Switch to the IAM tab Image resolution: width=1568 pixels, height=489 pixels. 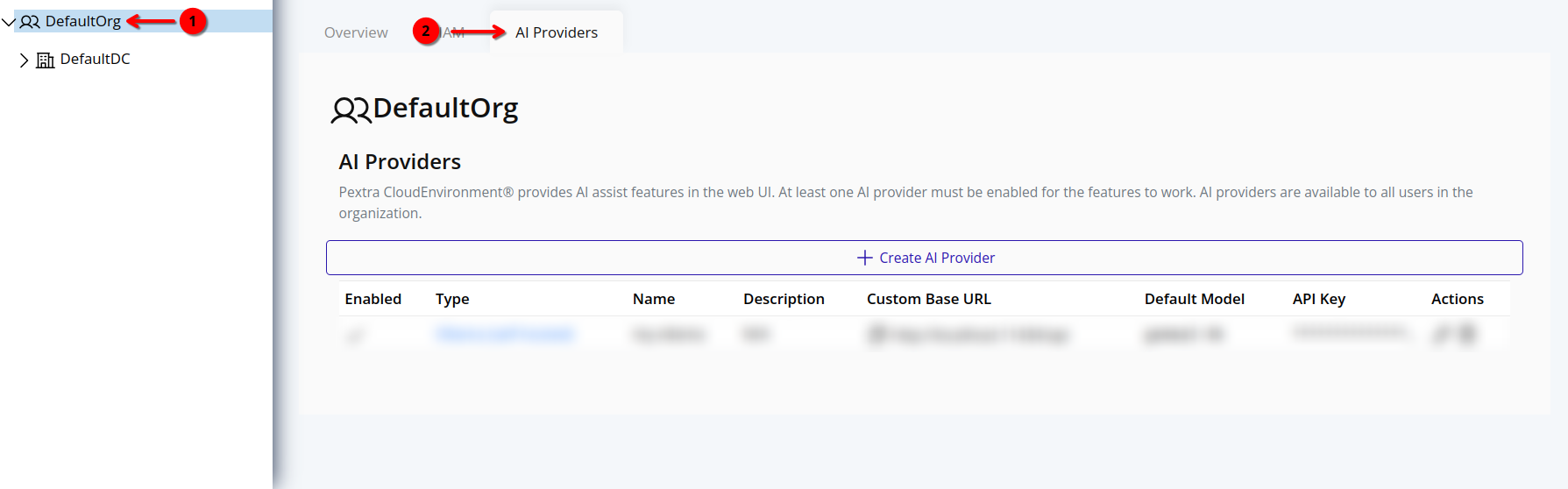453,32
